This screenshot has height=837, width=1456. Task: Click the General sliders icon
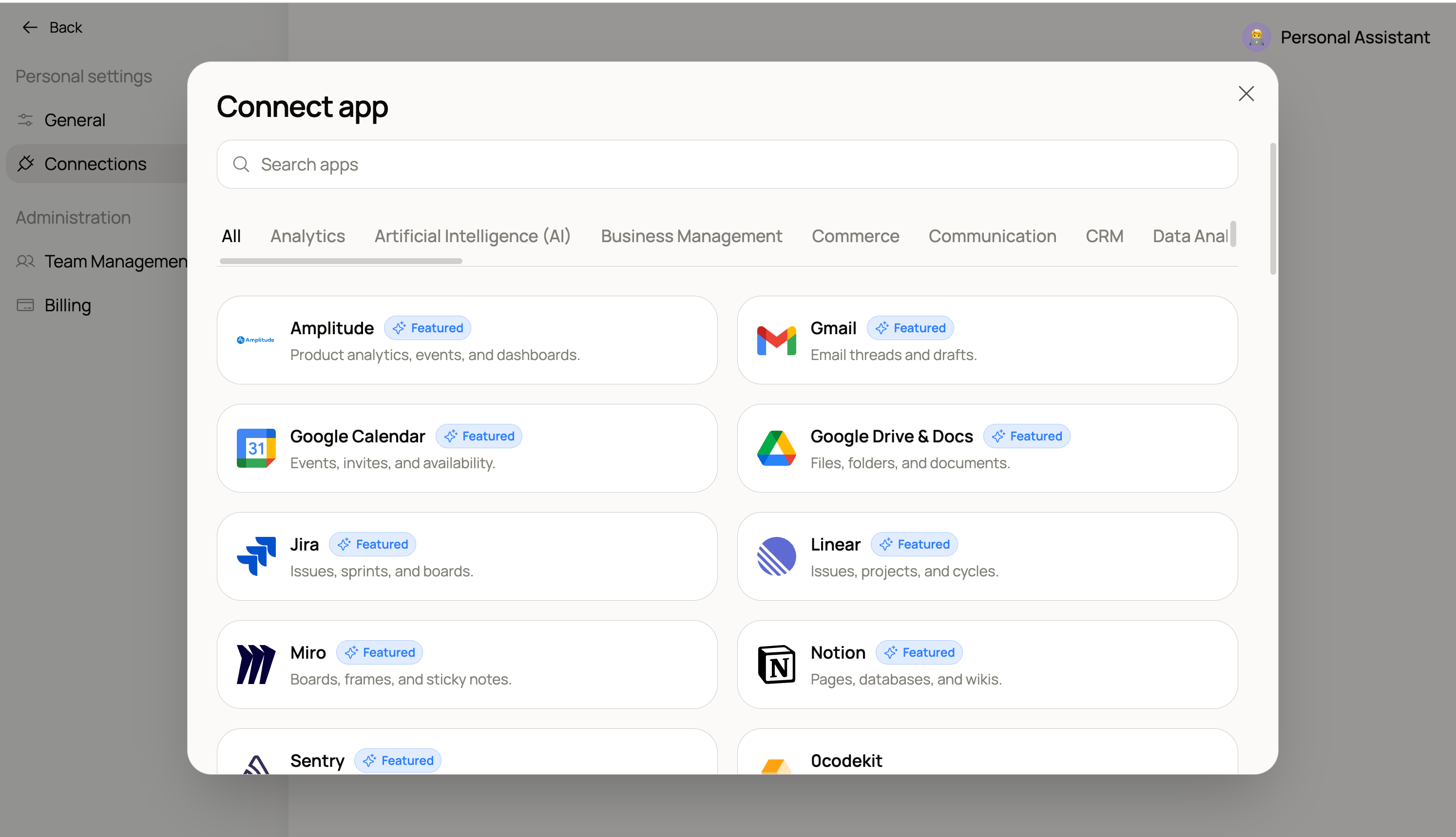[25, 119]
